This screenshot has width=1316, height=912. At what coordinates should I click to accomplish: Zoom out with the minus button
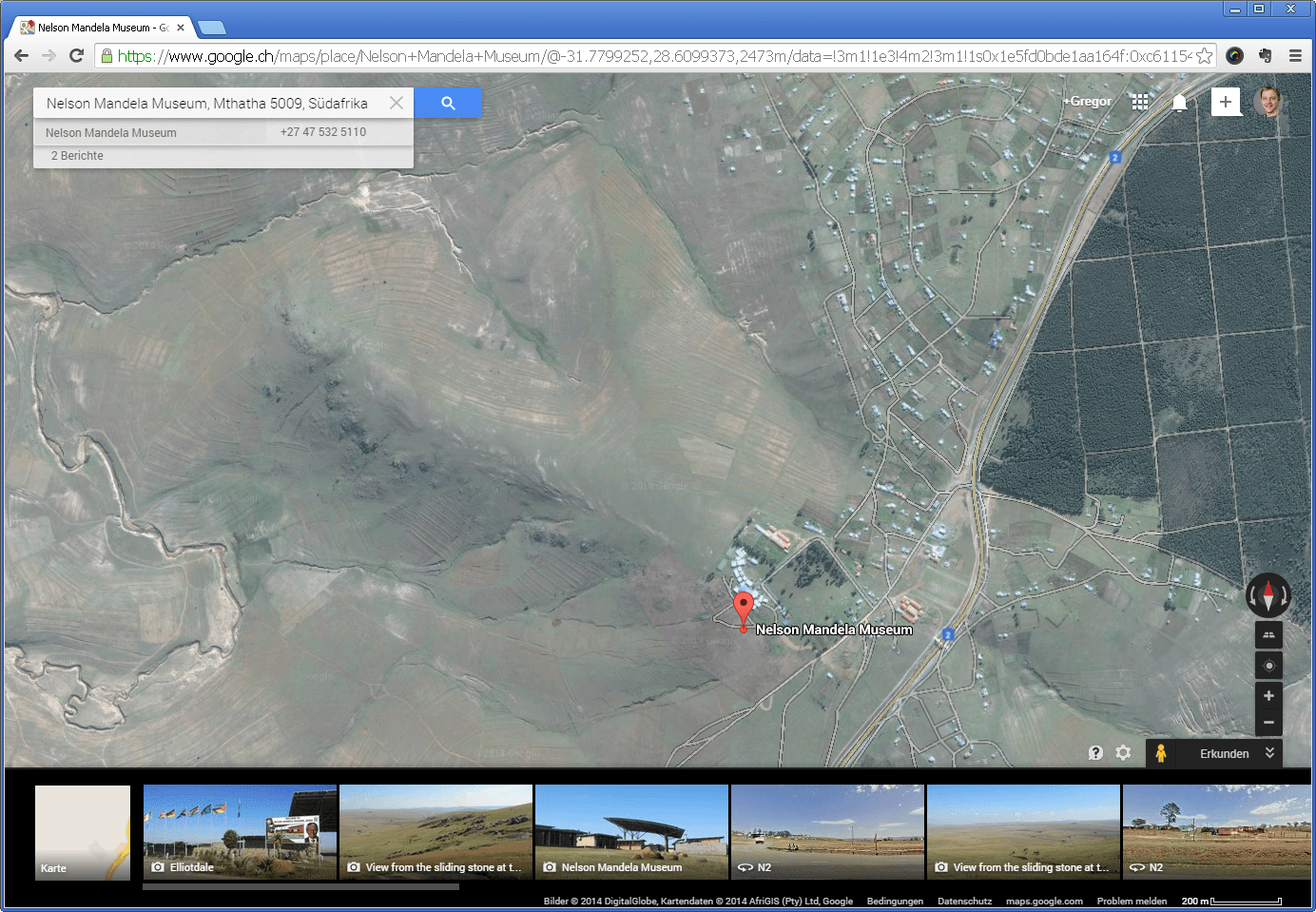[x=1268, y=723]
